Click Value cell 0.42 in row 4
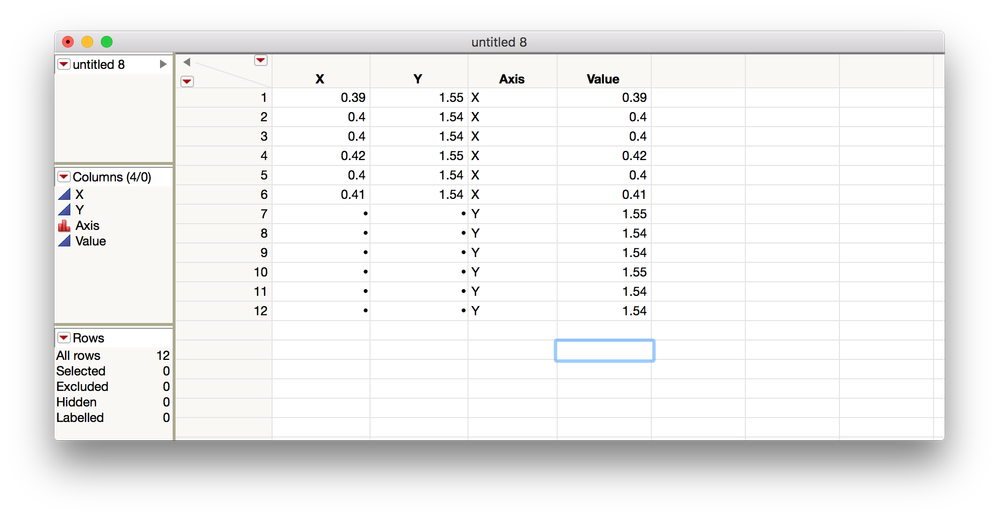The image size is (999, 518). point(605,155)
